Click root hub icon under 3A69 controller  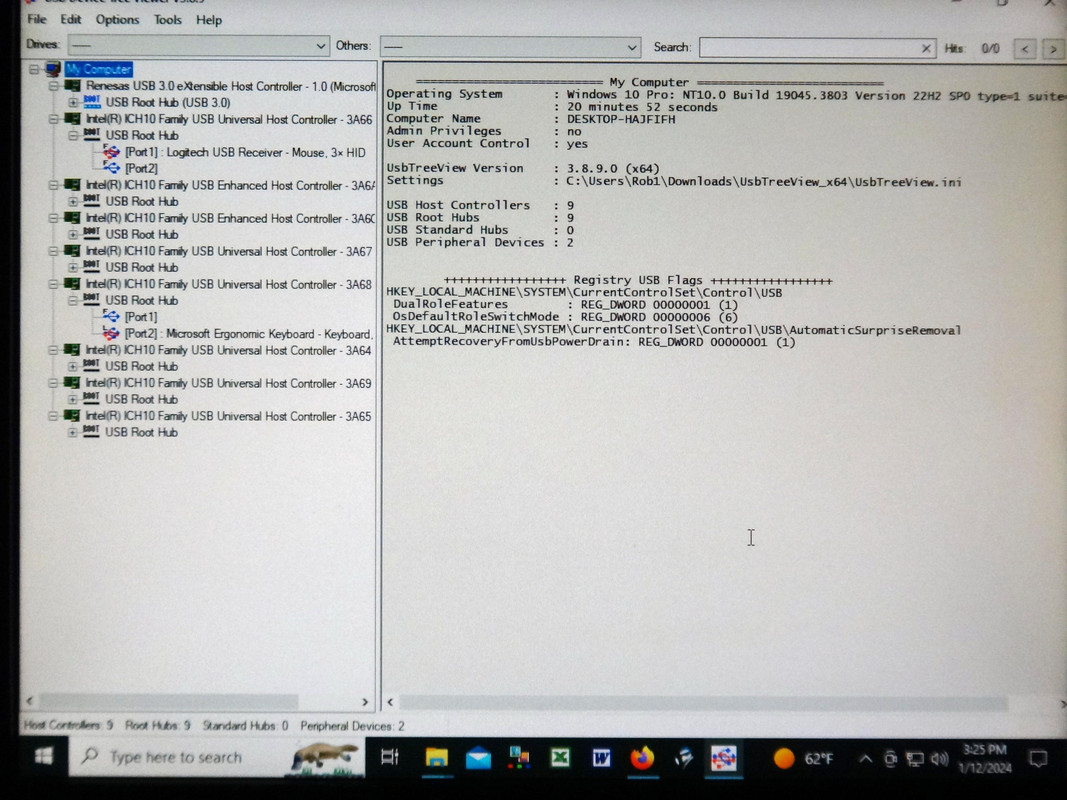point(92,398)
